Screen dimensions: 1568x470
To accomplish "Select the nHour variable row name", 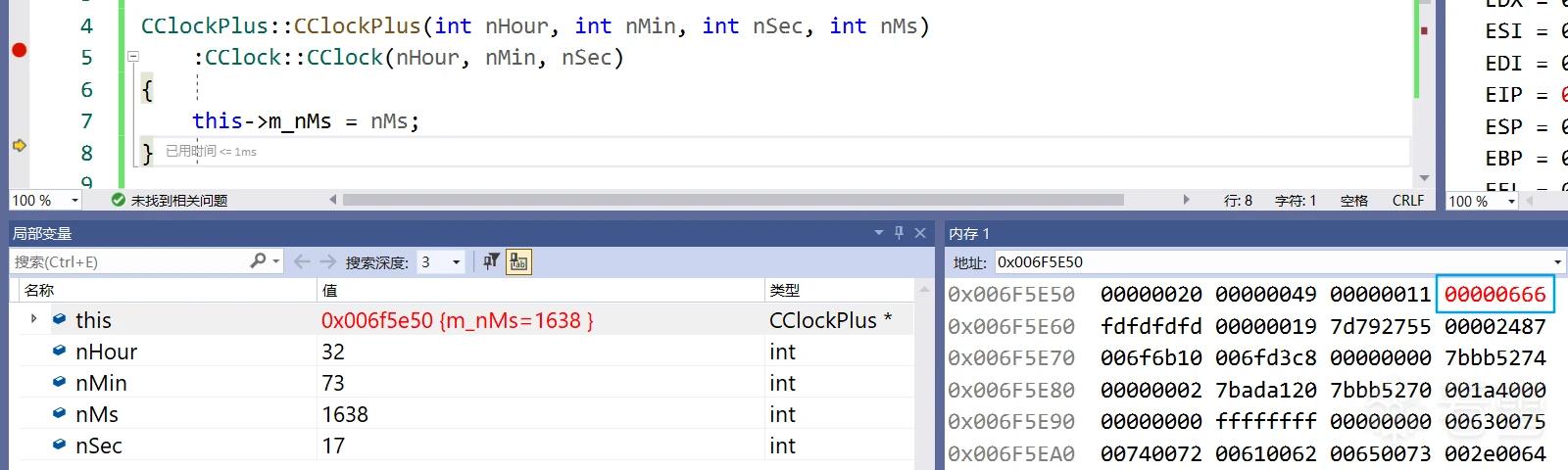I will pyautogui.click(x=106, y=352).
